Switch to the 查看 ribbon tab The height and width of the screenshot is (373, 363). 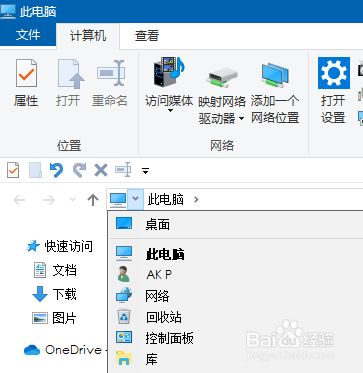[147, 35]
